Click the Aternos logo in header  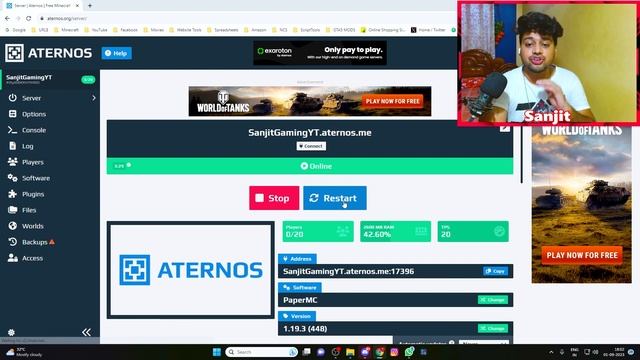click(x=49, y=53)
